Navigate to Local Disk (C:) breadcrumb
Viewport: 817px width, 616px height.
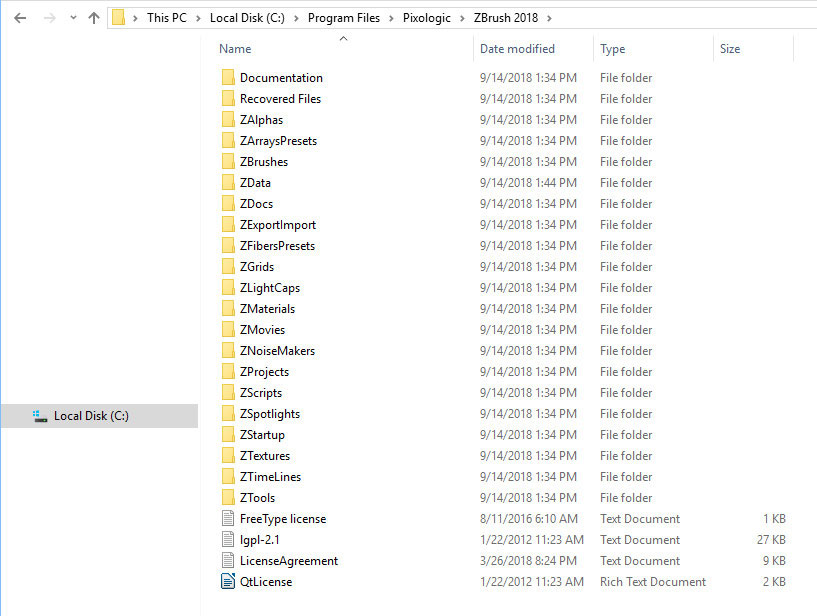pyautogui.click(x=247, y=18)
